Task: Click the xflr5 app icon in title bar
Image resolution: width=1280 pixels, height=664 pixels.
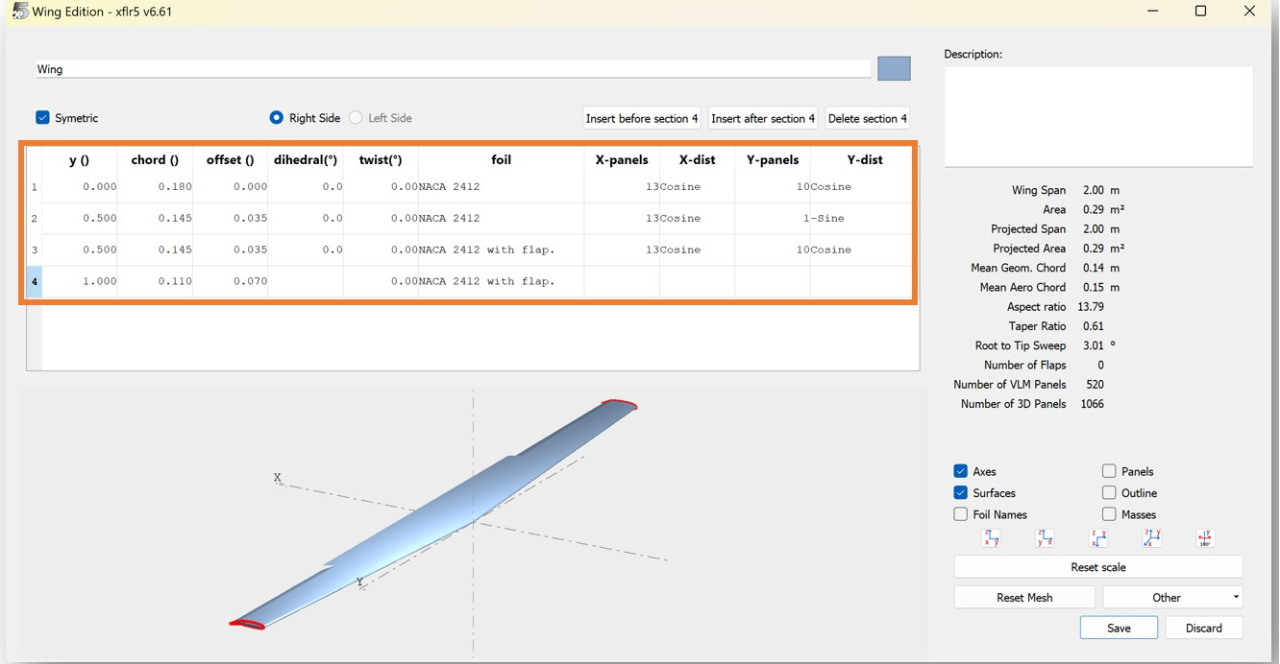Action: (19, 11)
